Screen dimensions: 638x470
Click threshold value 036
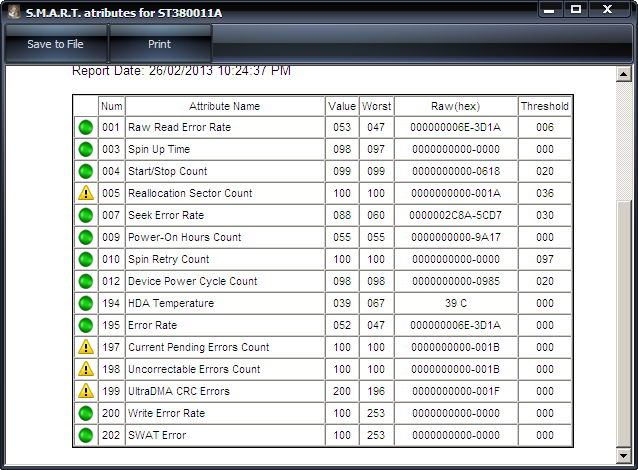click(545, 193)
